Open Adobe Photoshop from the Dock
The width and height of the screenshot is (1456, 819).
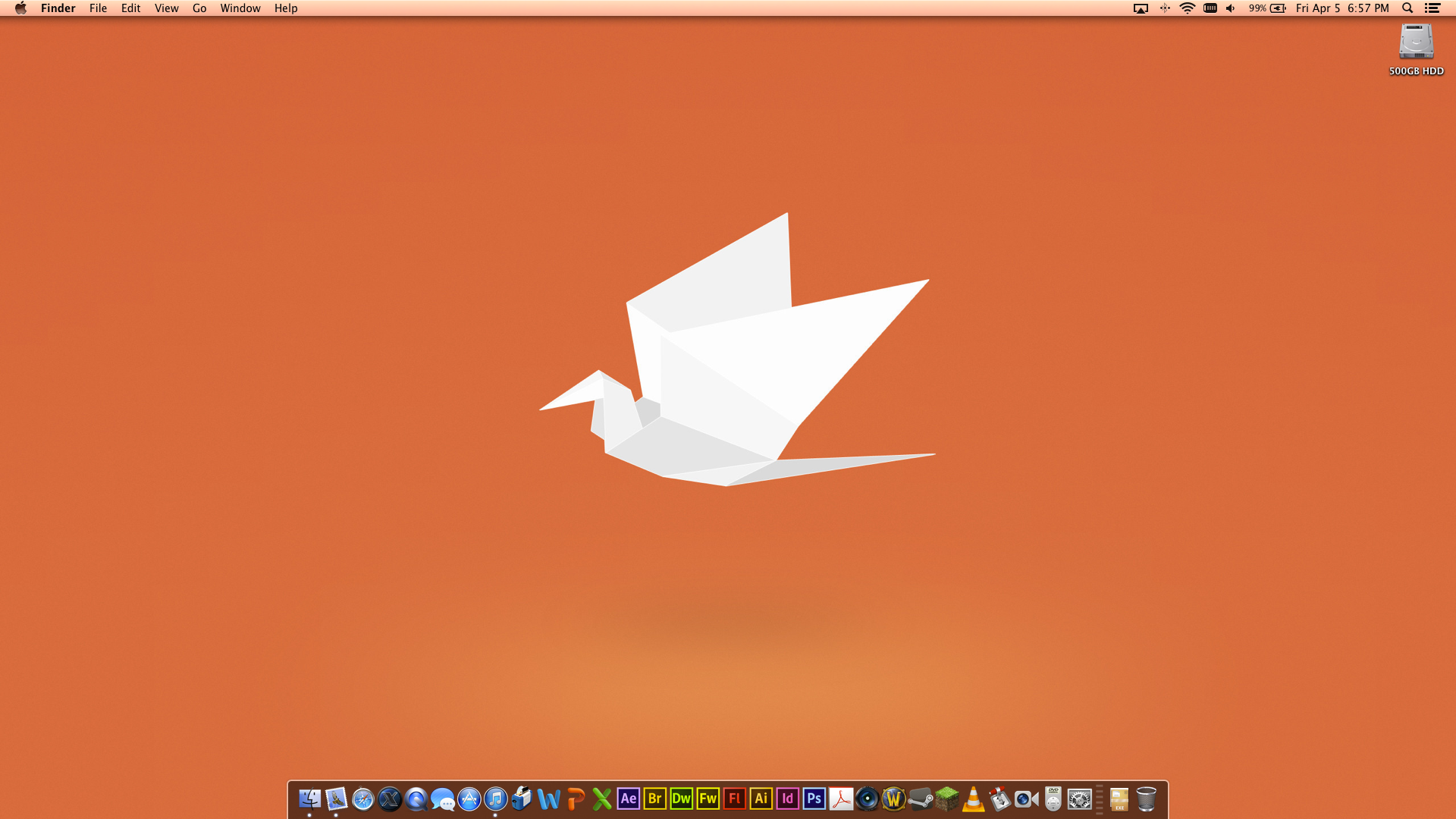(814, 799)
